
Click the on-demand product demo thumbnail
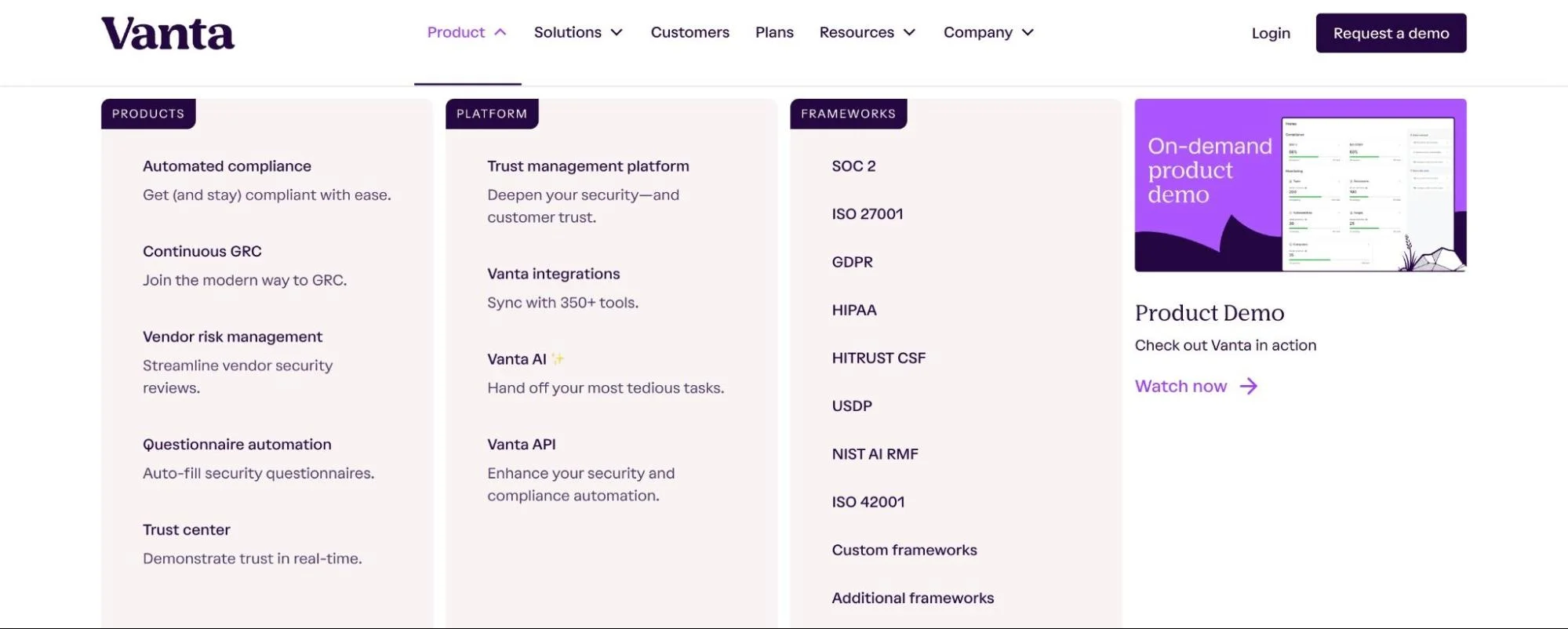1300,185
